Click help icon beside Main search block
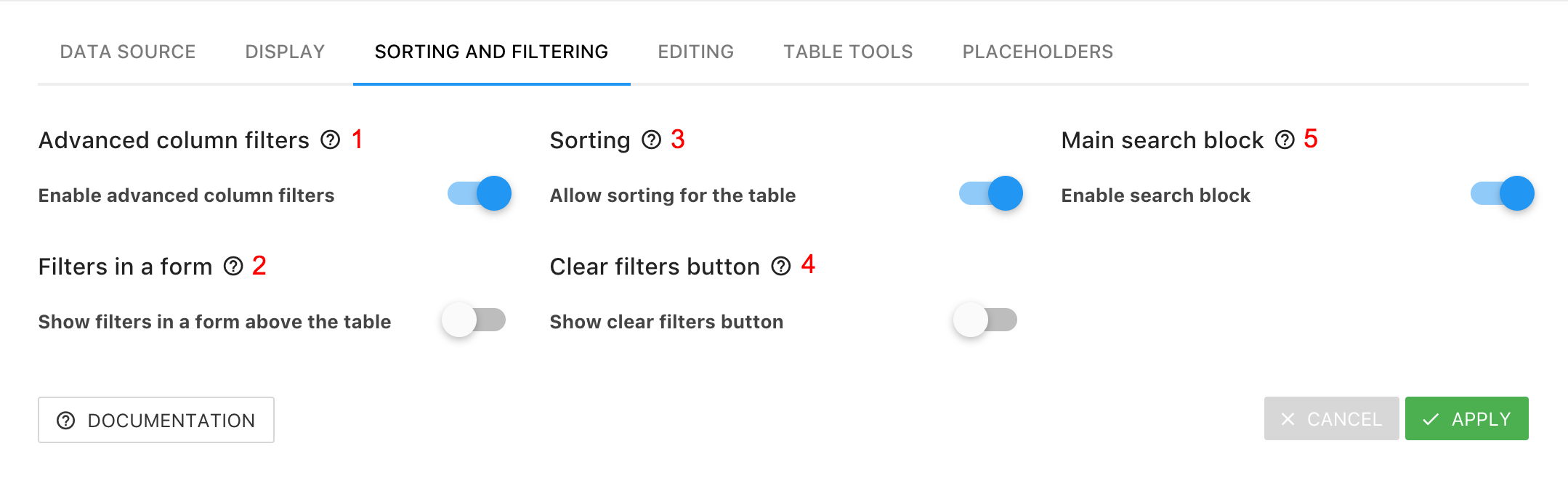This screenshot has height=478, width=1568. pyautogui.click(x=1285, y=139)
